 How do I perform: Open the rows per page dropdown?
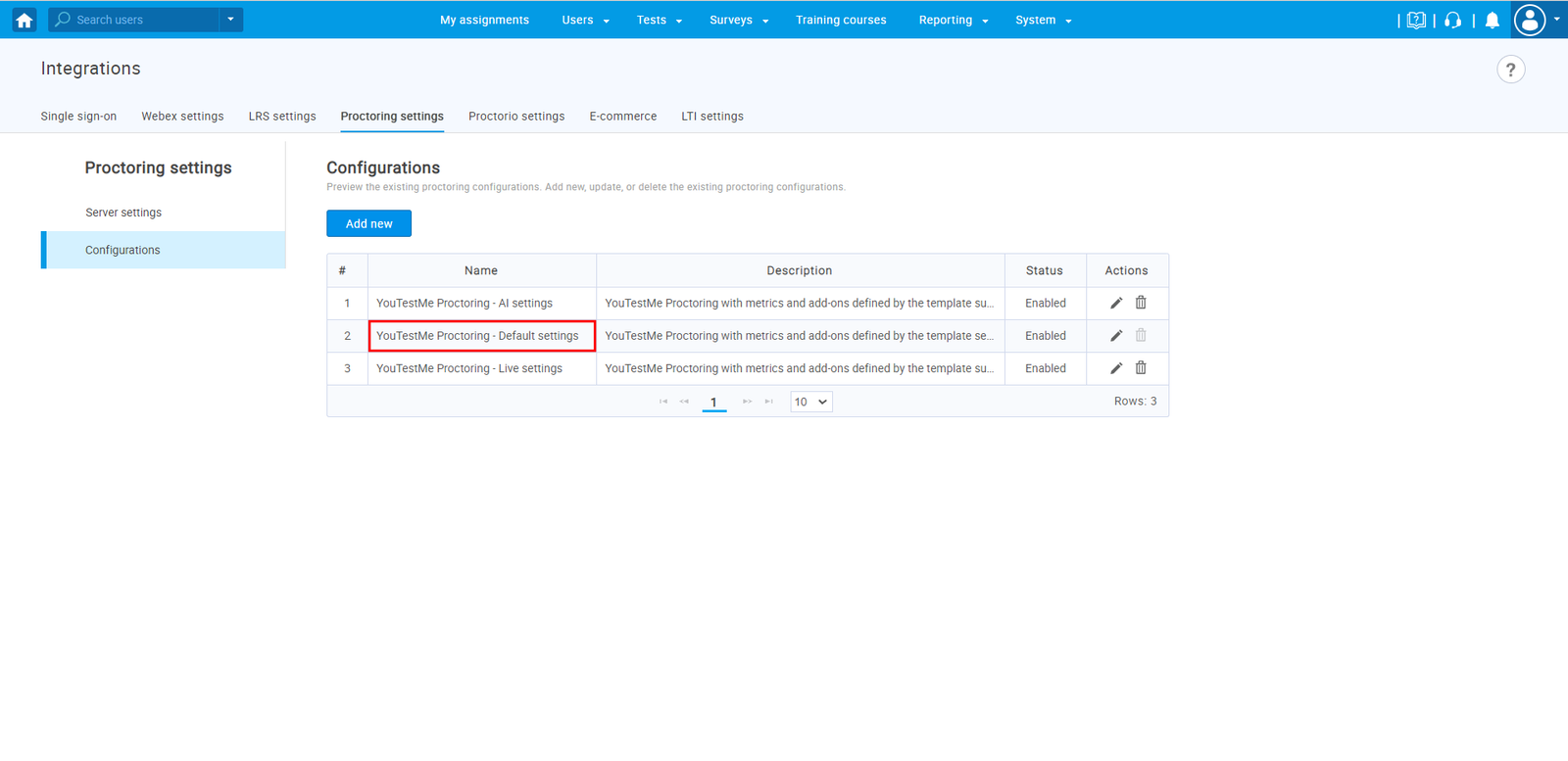(810, 402)
